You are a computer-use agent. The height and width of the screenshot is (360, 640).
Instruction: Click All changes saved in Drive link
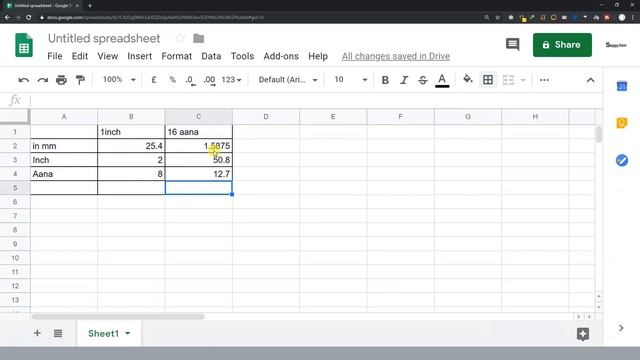point(396,56)
